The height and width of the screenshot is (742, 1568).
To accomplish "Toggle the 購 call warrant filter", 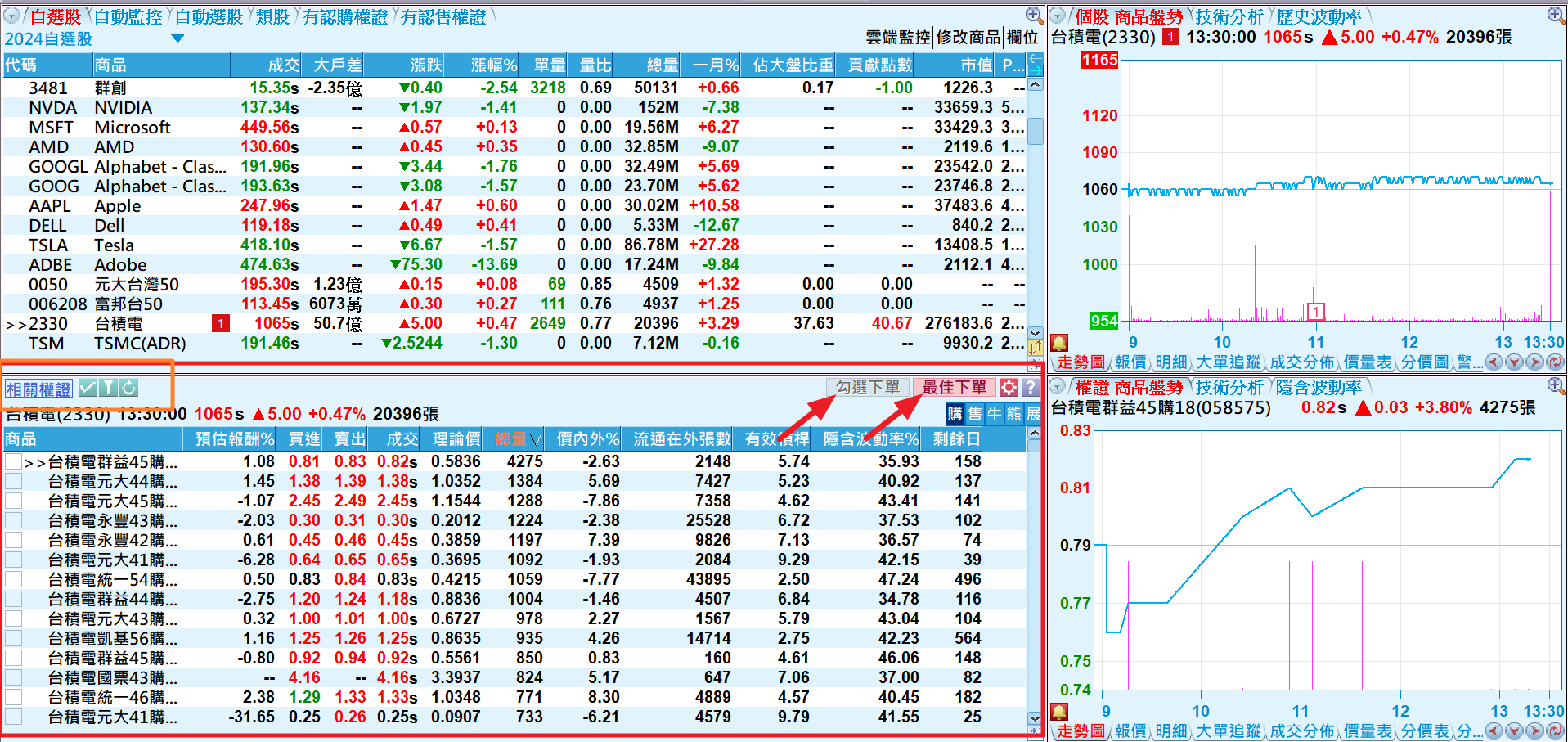I will pos(955,414).
